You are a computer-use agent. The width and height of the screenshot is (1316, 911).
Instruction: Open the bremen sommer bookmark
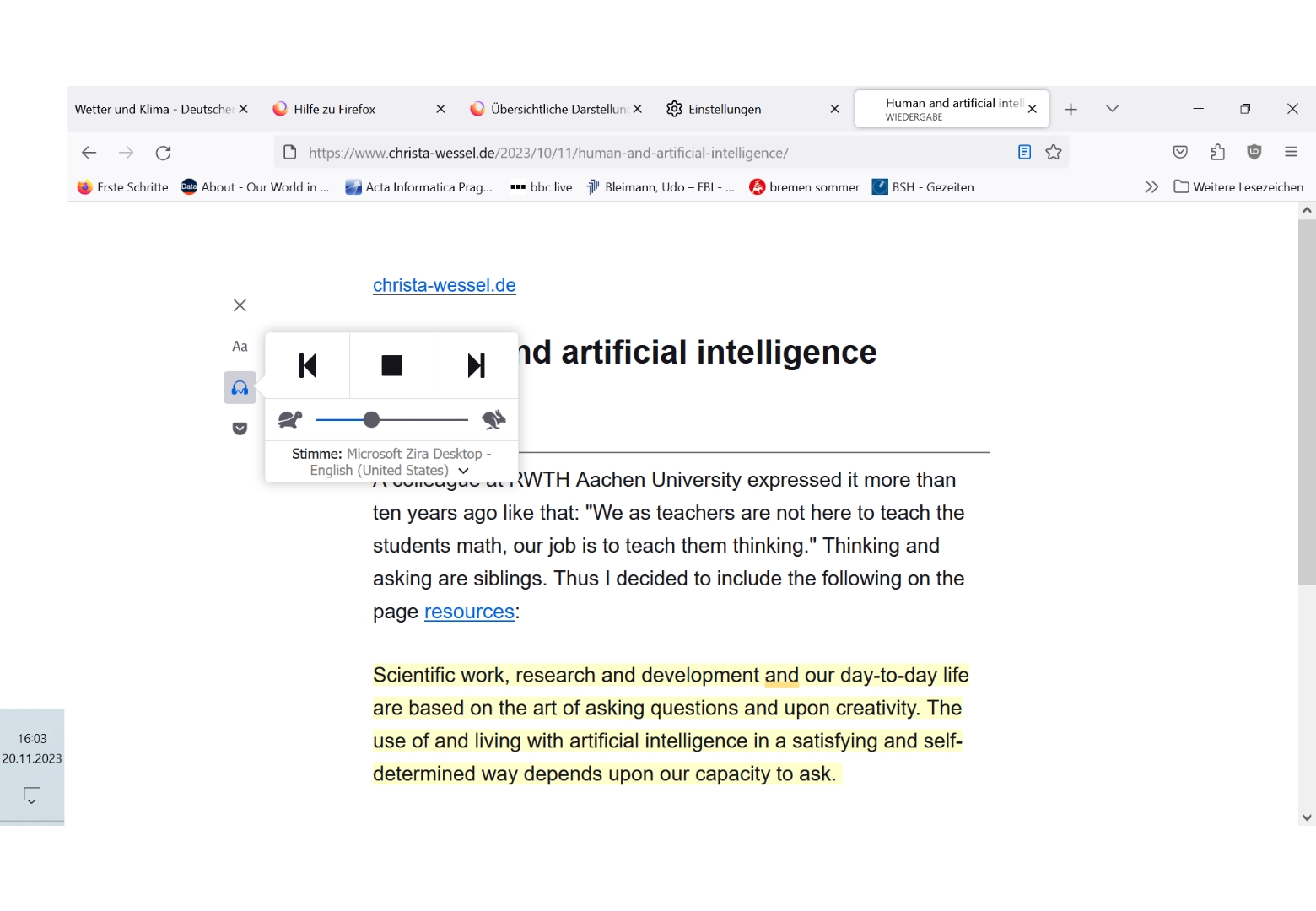[805, 187]
